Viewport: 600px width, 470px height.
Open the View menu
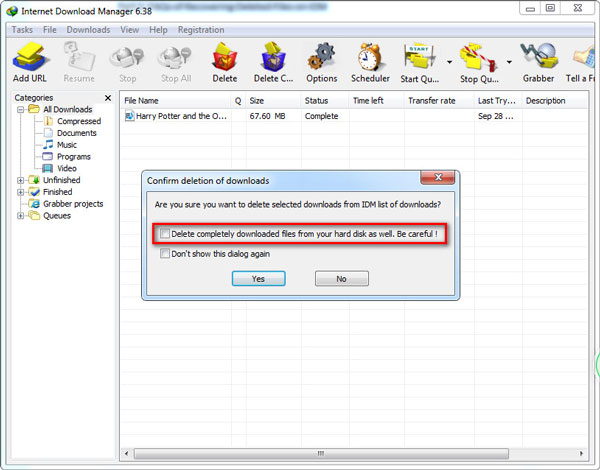(130, 30)
